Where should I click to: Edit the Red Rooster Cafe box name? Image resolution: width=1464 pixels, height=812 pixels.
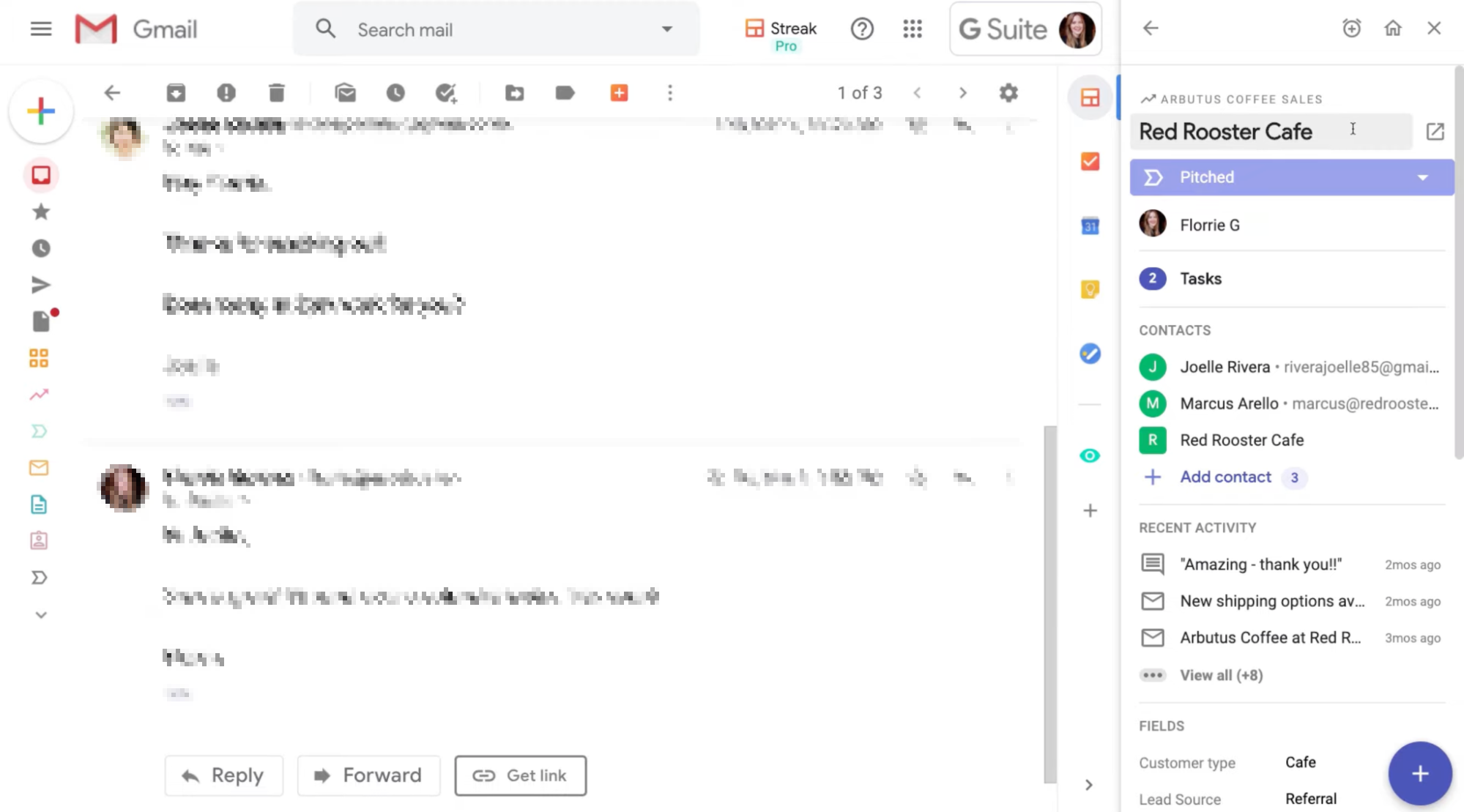coord(1271,132)
